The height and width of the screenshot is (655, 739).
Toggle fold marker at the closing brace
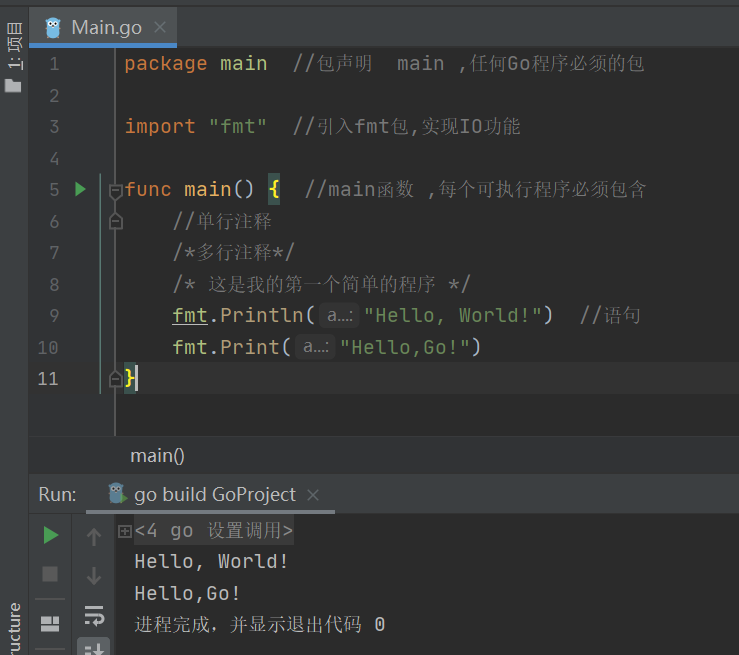115,378
